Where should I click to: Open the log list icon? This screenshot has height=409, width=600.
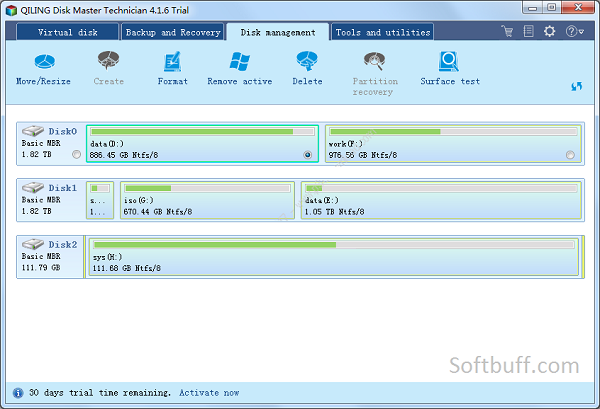click(528, 31)
